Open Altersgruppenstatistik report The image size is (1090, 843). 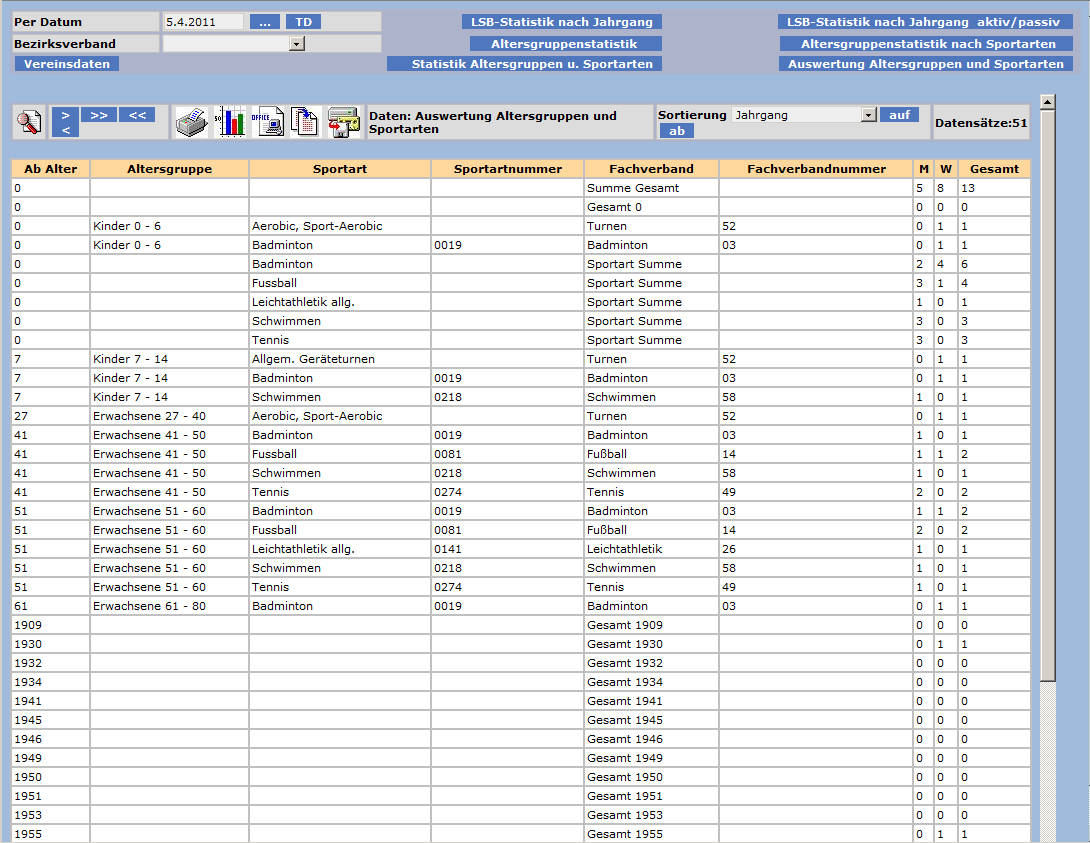566,44
